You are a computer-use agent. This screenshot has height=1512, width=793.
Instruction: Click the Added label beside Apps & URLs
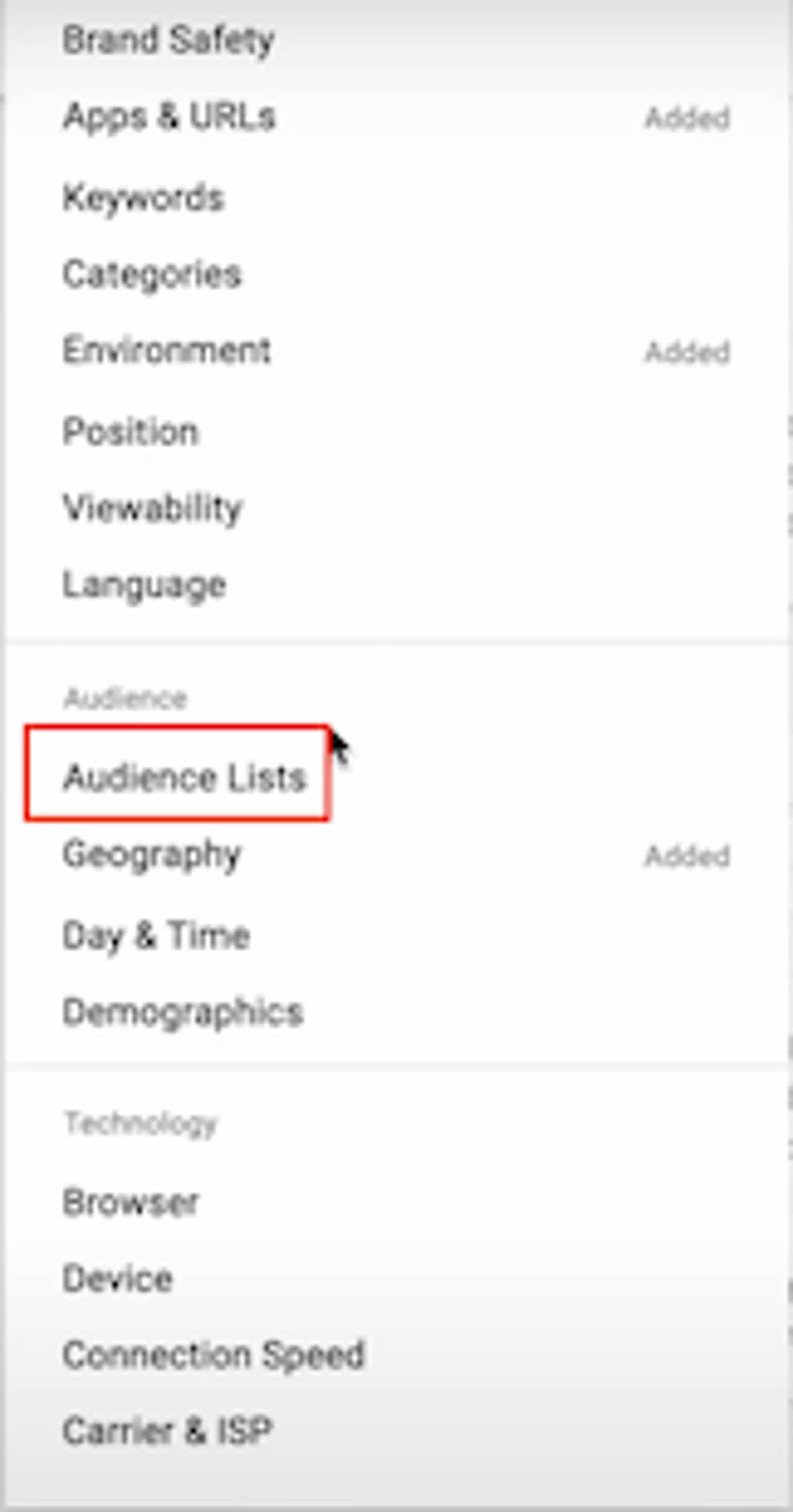(688, 117)
